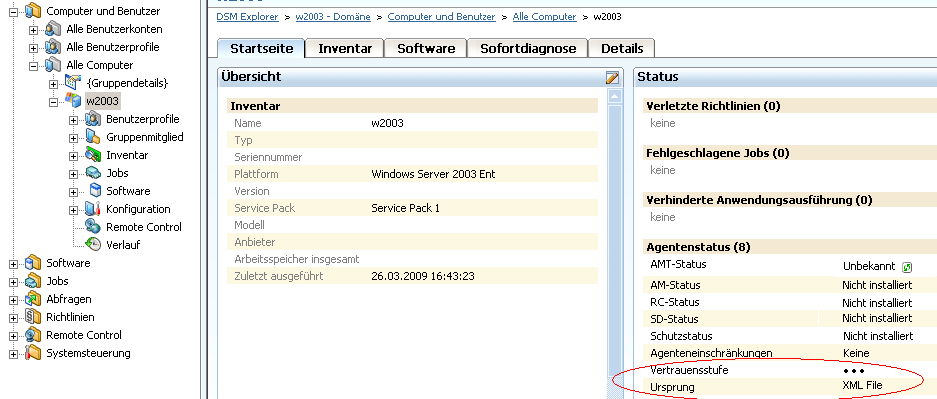Follow the w2003 - Domäne breadcrumb link
Image resolution: width=937 pixels, height=399 pixels.
(333, 17)
